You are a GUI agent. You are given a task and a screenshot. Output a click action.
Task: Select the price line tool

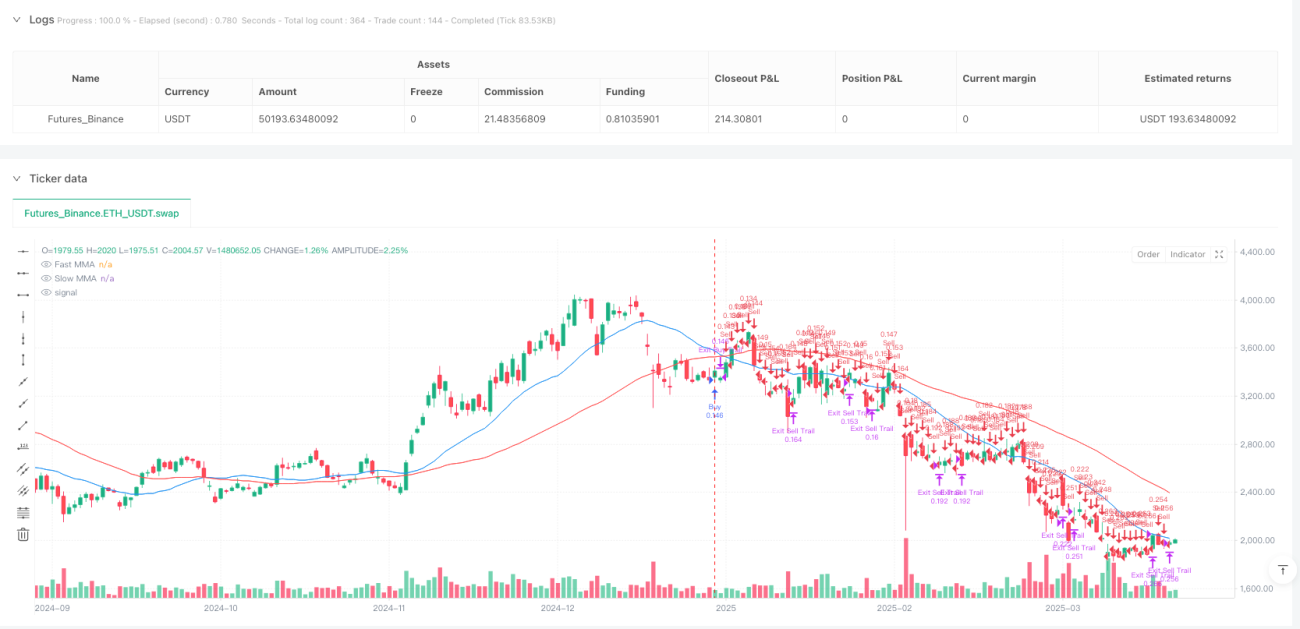[23, 447]
